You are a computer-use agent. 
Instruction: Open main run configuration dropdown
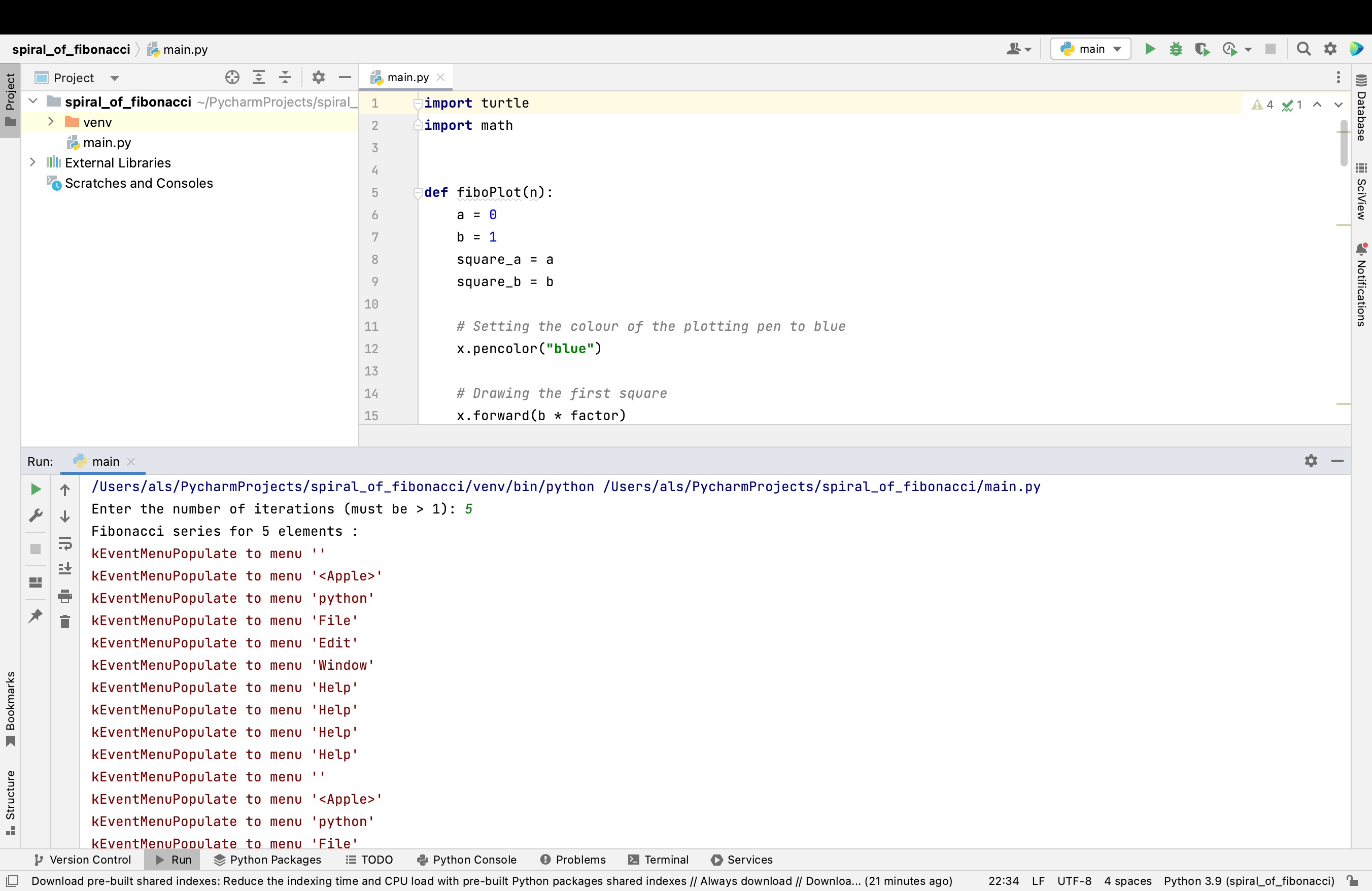coord(1091,49)
